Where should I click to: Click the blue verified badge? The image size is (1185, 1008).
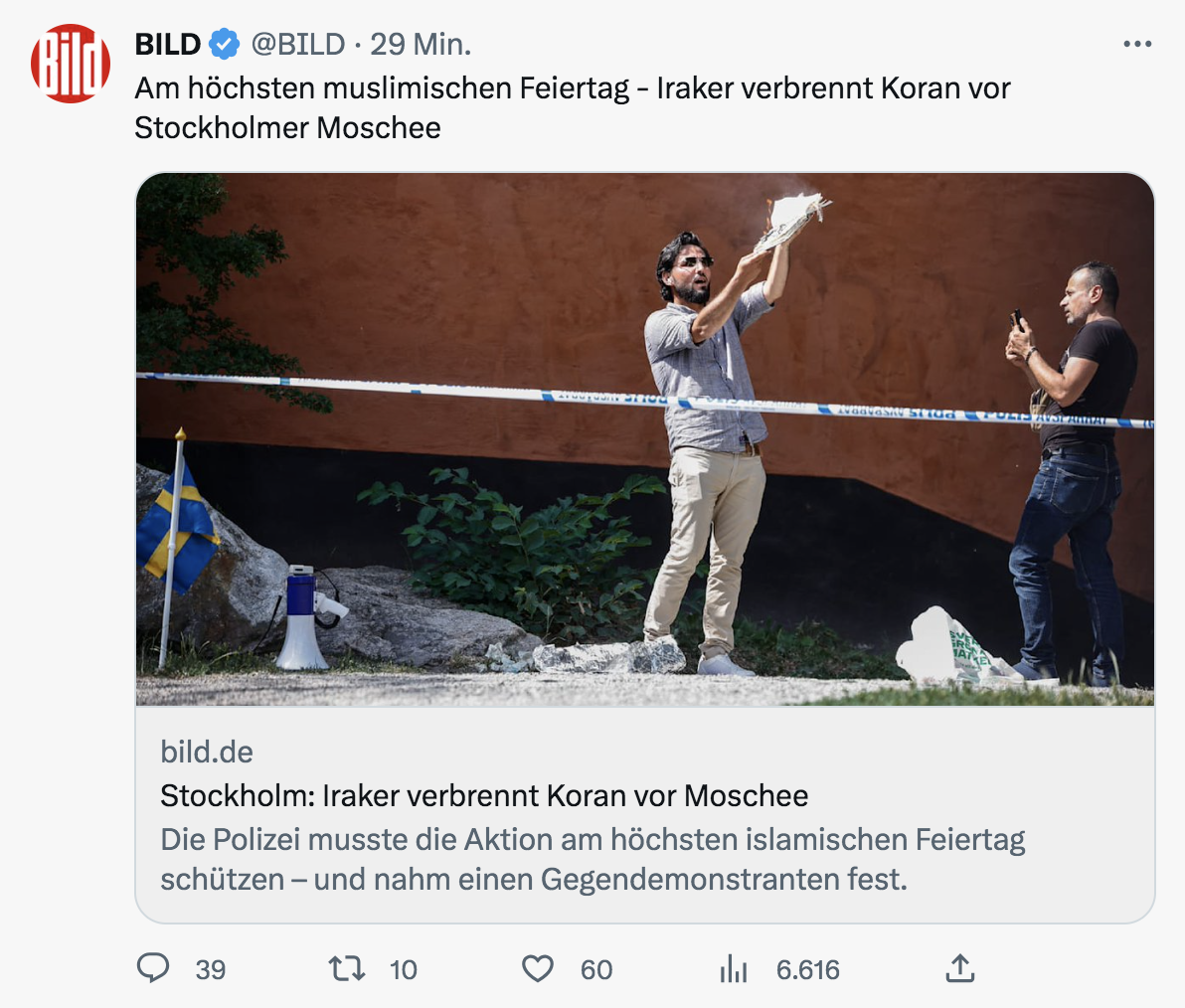(x=225, y=44)
